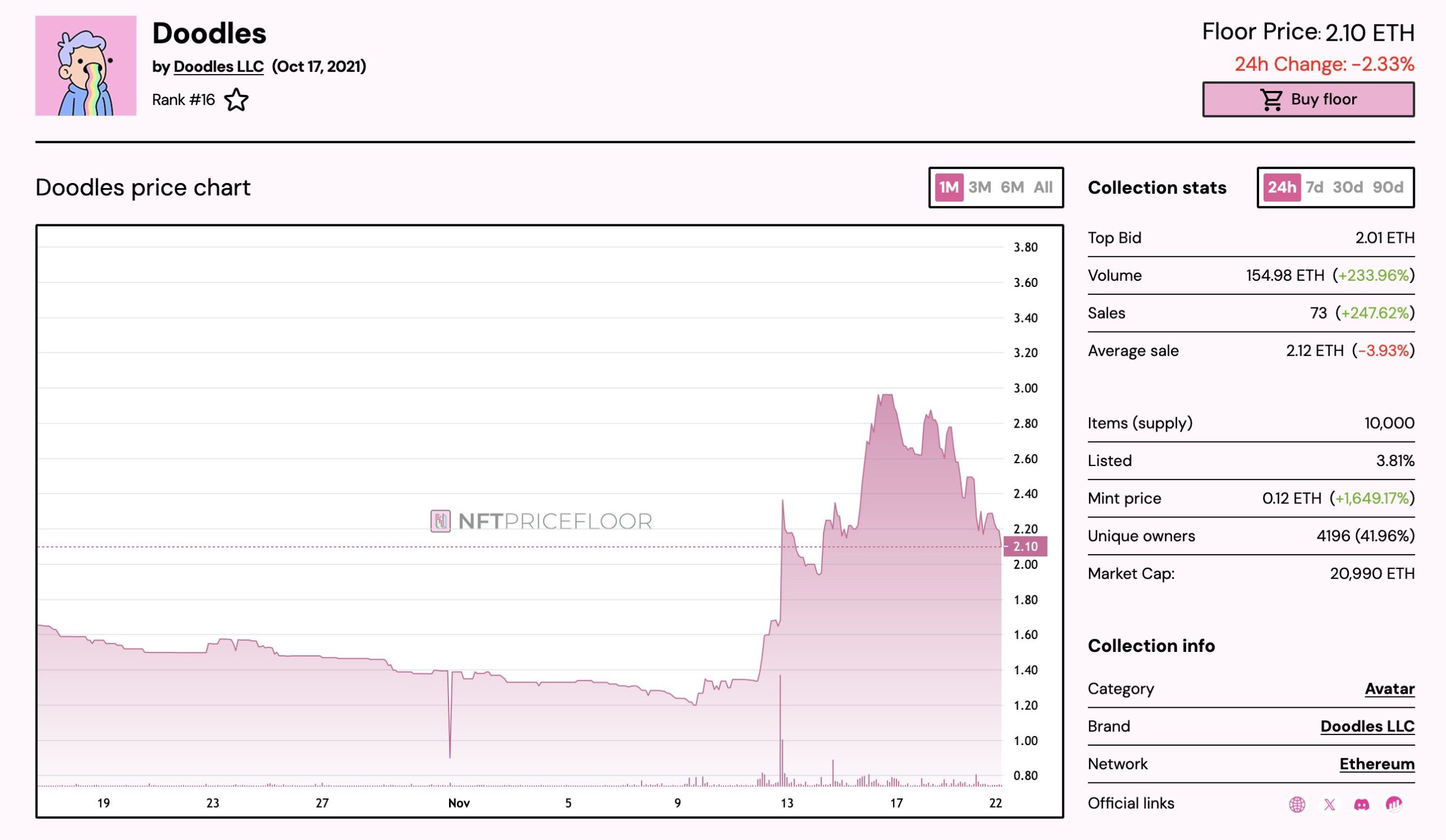Switch collection stats to 30d
This screenshot has width=1446, height=840.
[1348, 187]
